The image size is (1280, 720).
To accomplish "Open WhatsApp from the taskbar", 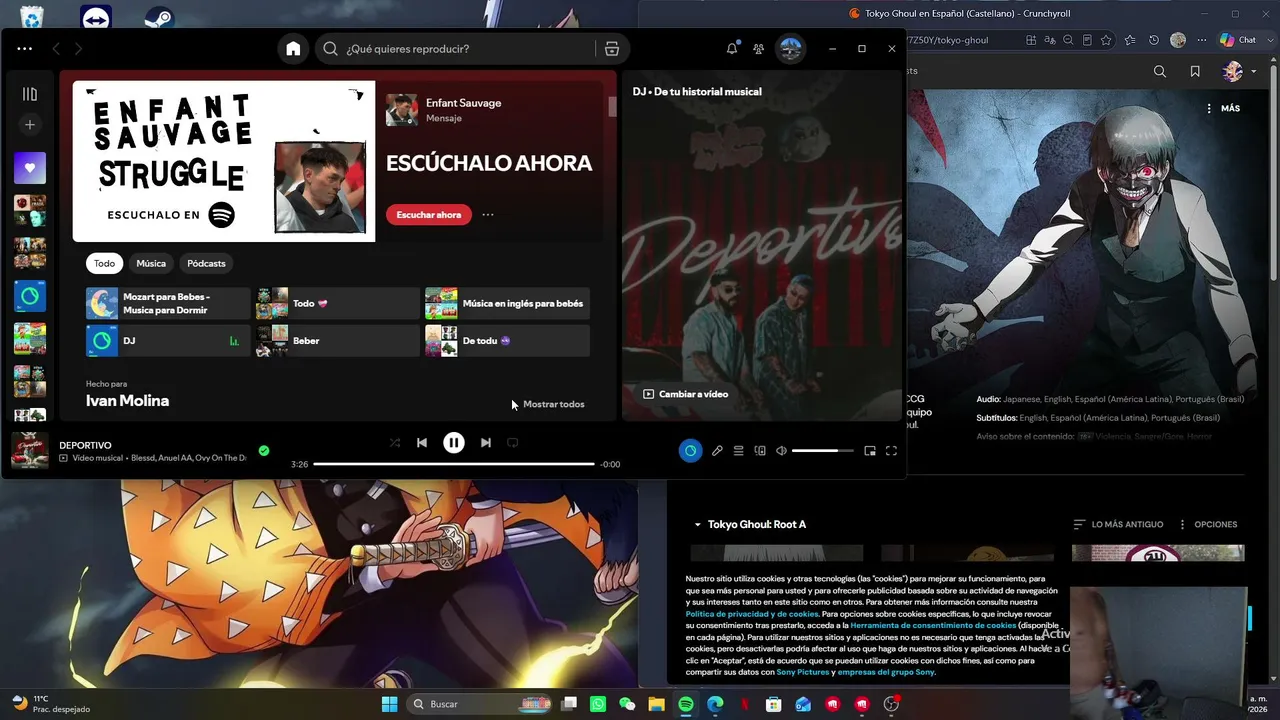I will point(598,704).
